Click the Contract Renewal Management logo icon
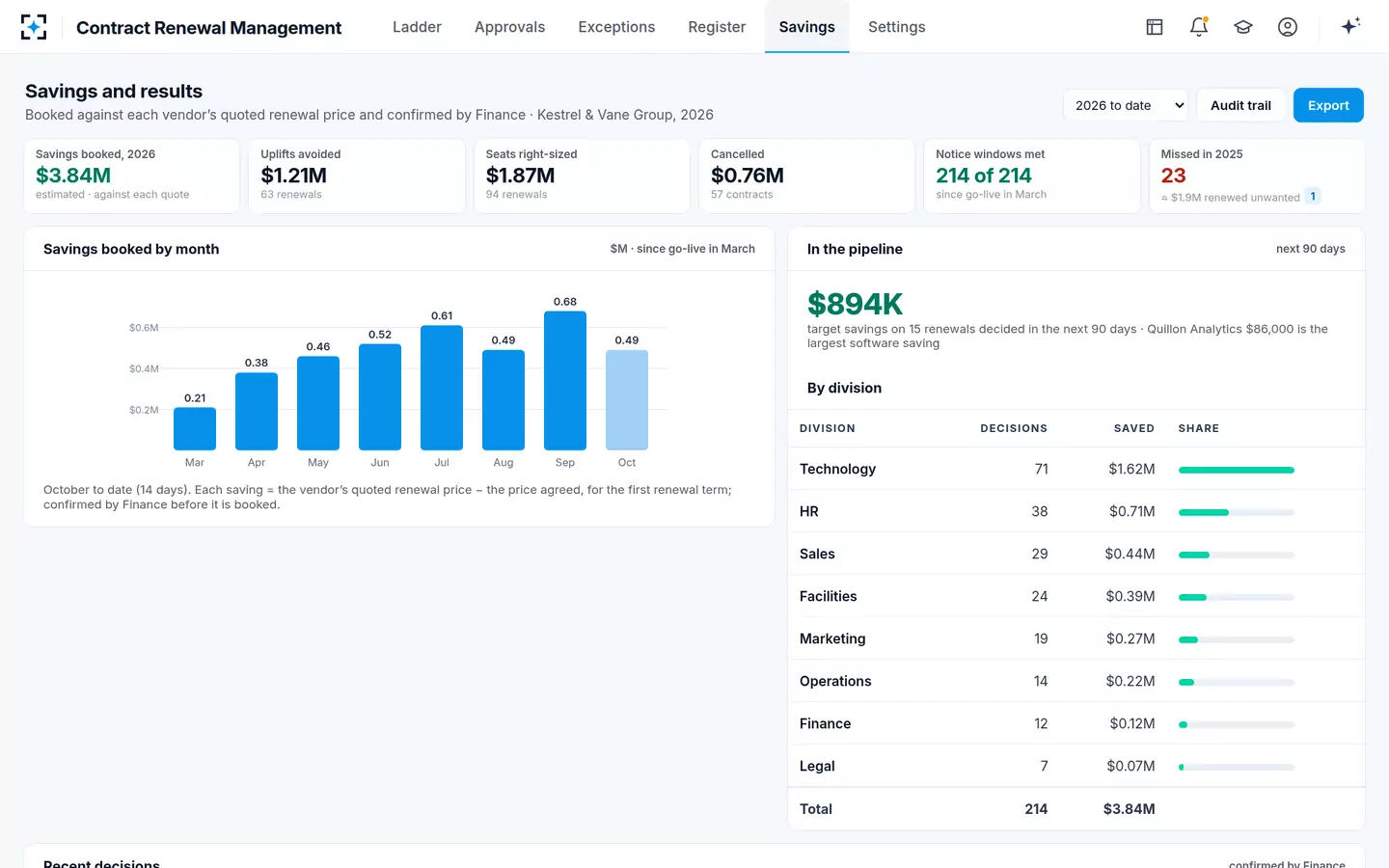 point(34,27)
